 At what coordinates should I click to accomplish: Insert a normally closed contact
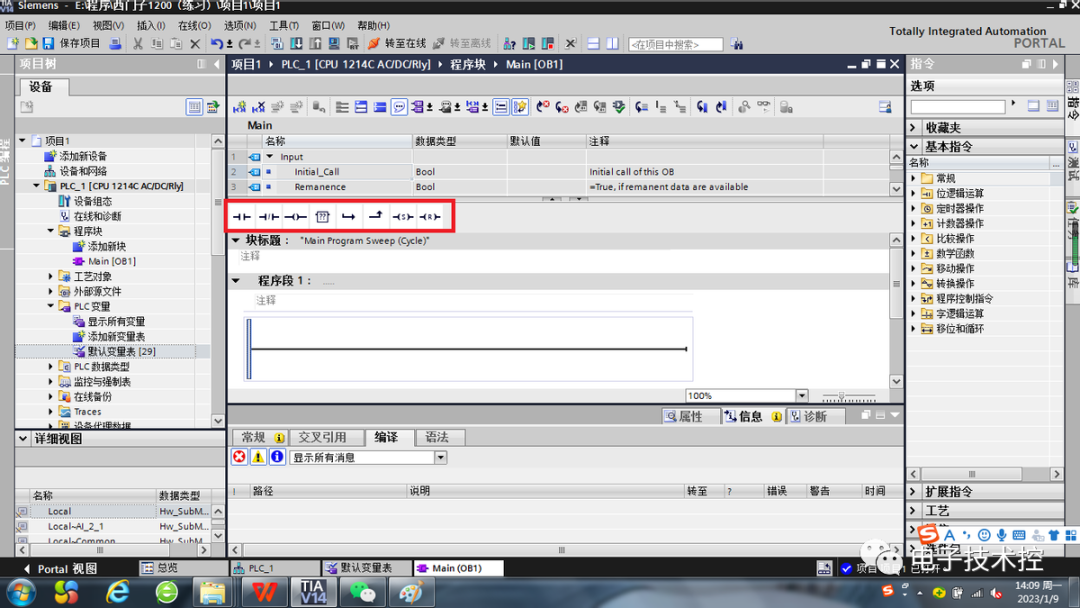[269, 217]
